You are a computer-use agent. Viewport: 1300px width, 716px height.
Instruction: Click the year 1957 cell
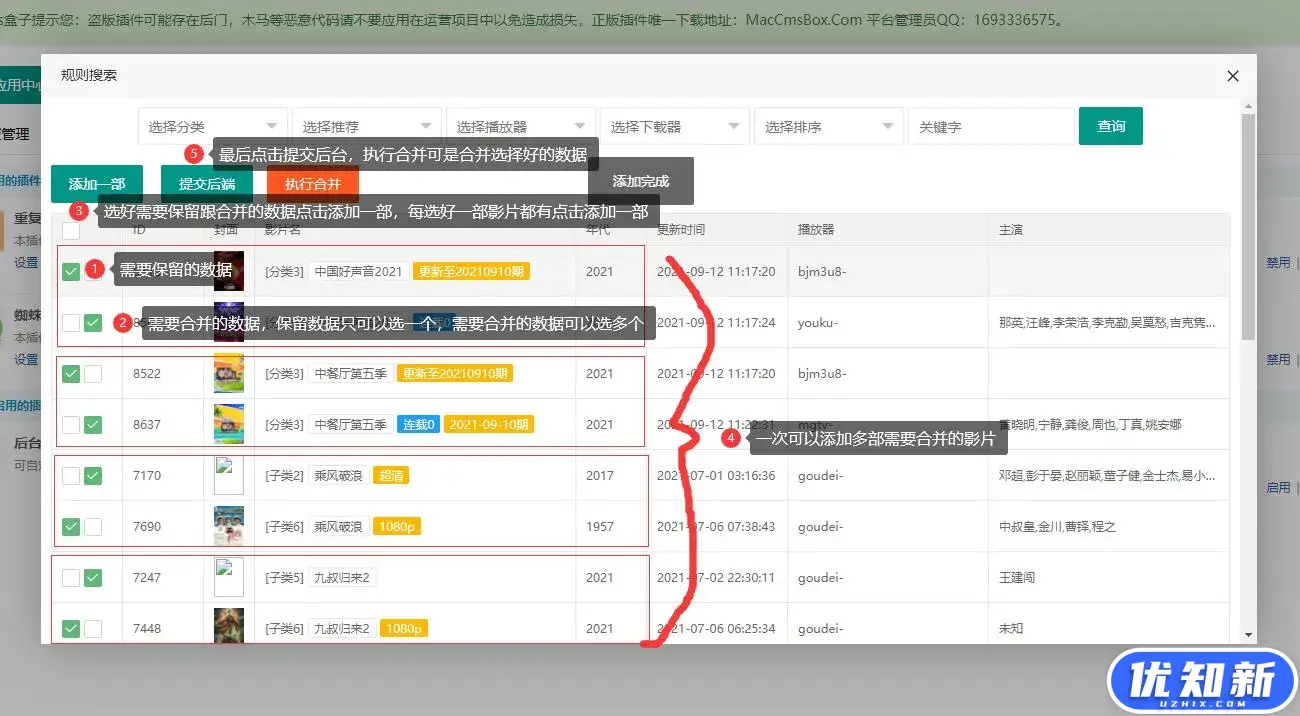coord(600,527)
